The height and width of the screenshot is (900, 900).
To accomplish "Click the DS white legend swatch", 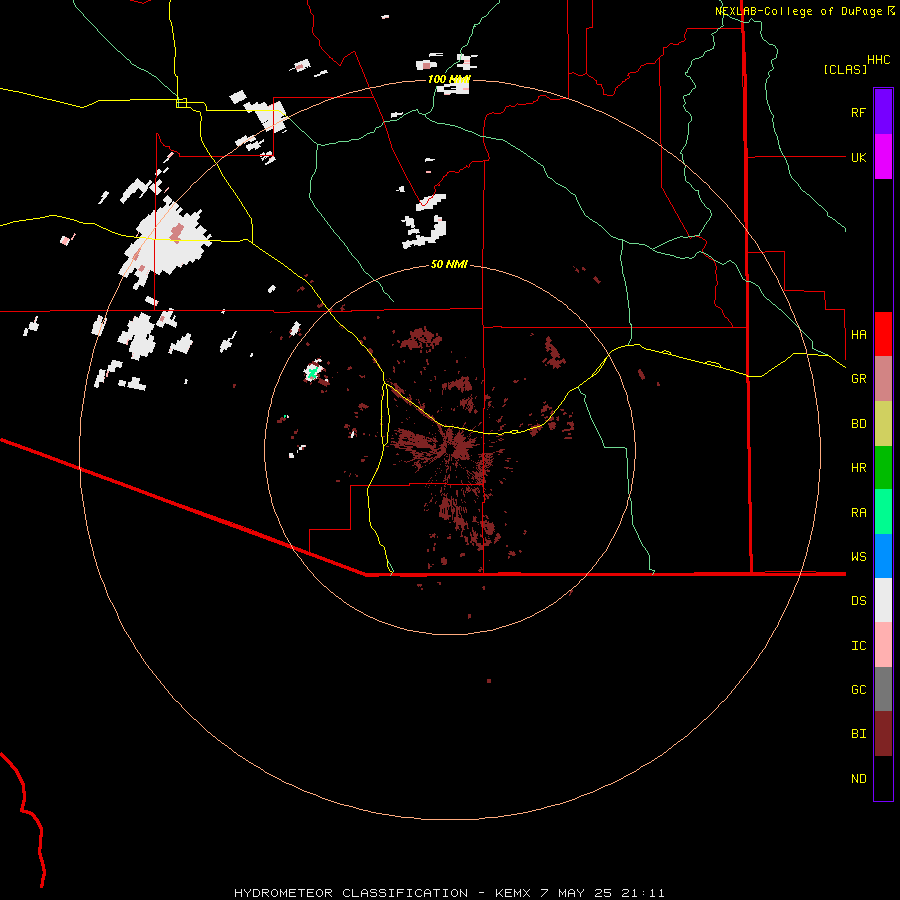I will click(883, 600).
